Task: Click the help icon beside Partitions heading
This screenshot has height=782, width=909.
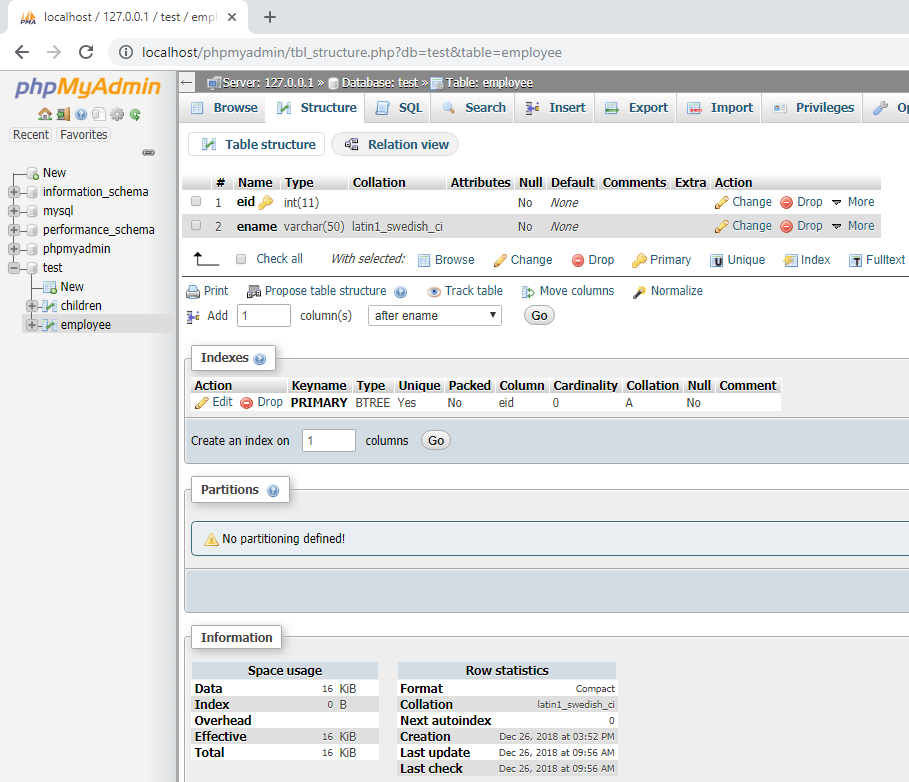Action: tap(272, 491)
